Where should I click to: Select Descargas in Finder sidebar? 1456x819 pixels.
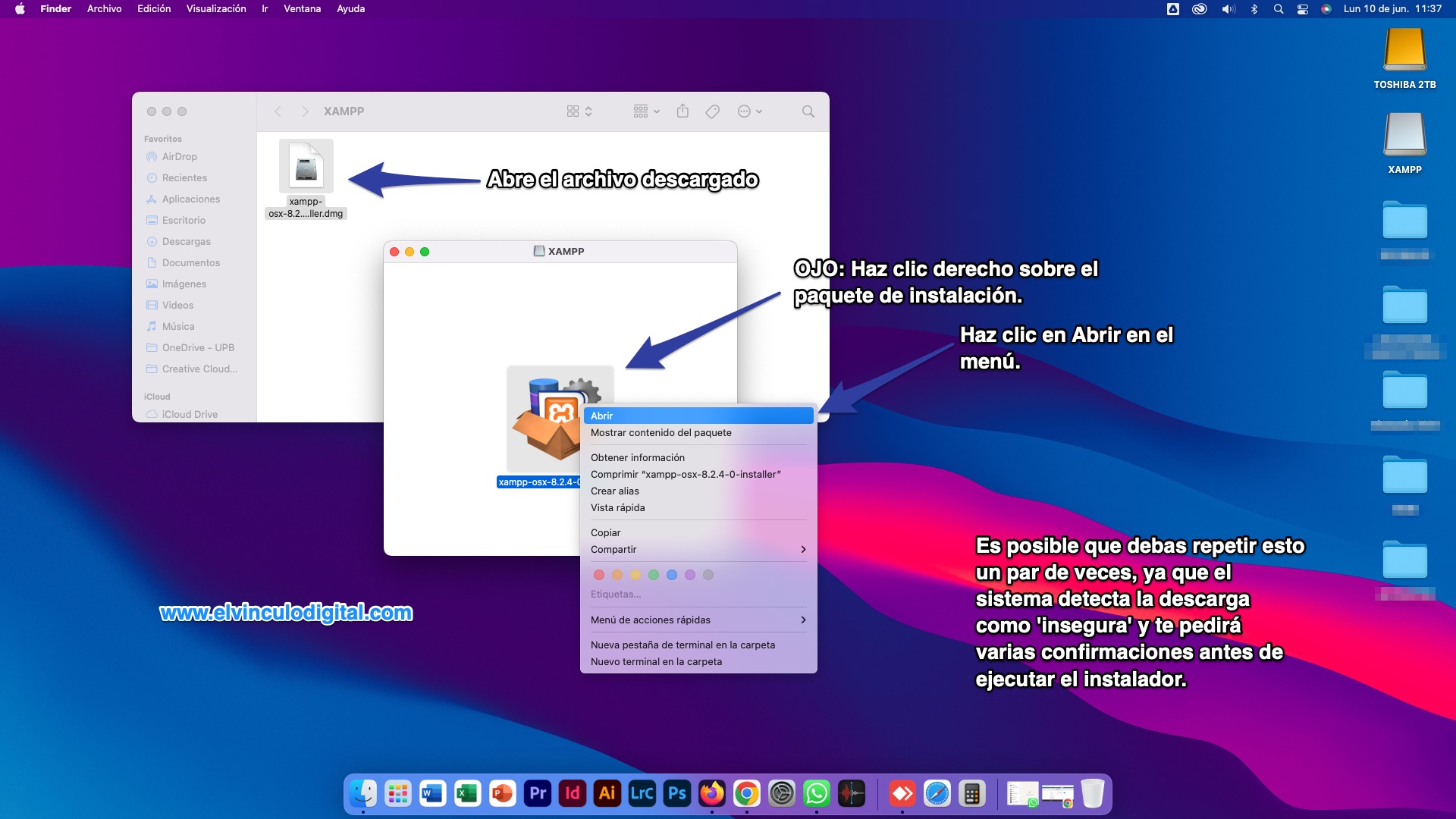click(186, 241)
